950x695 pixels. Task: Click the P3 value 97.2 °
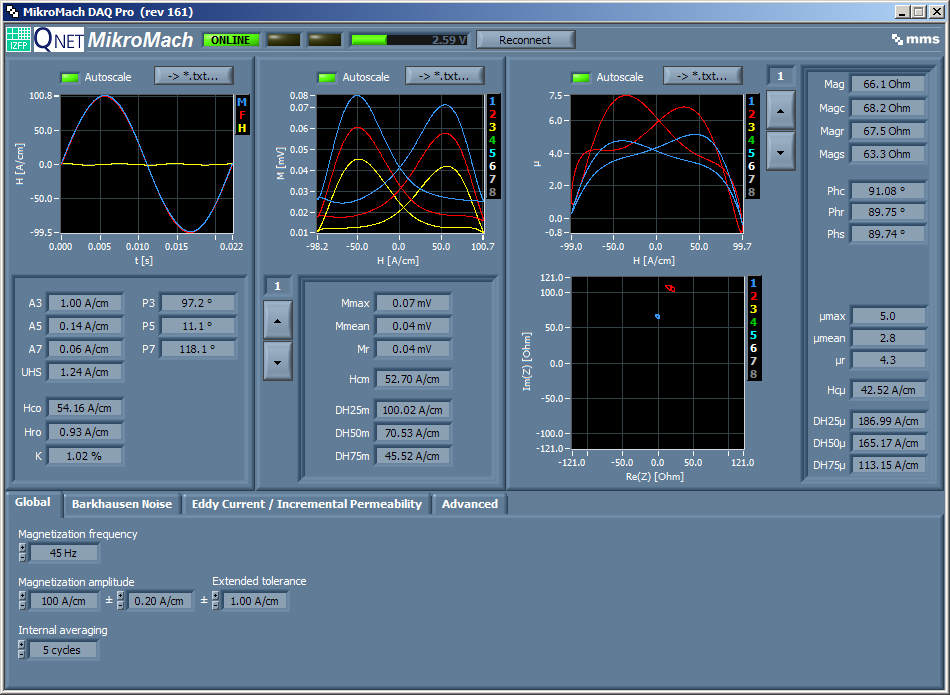(197, 303)
